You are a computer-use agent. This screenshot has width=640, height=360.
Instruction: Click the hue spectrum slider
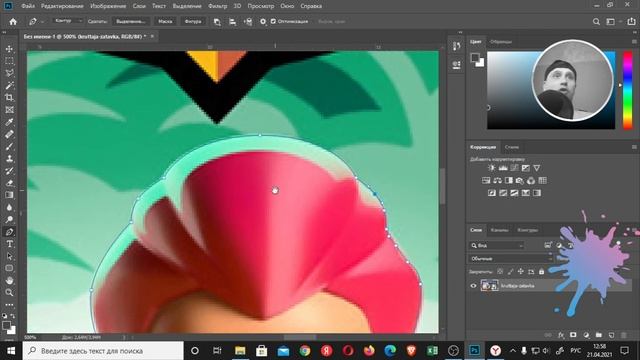coord(628,90)
